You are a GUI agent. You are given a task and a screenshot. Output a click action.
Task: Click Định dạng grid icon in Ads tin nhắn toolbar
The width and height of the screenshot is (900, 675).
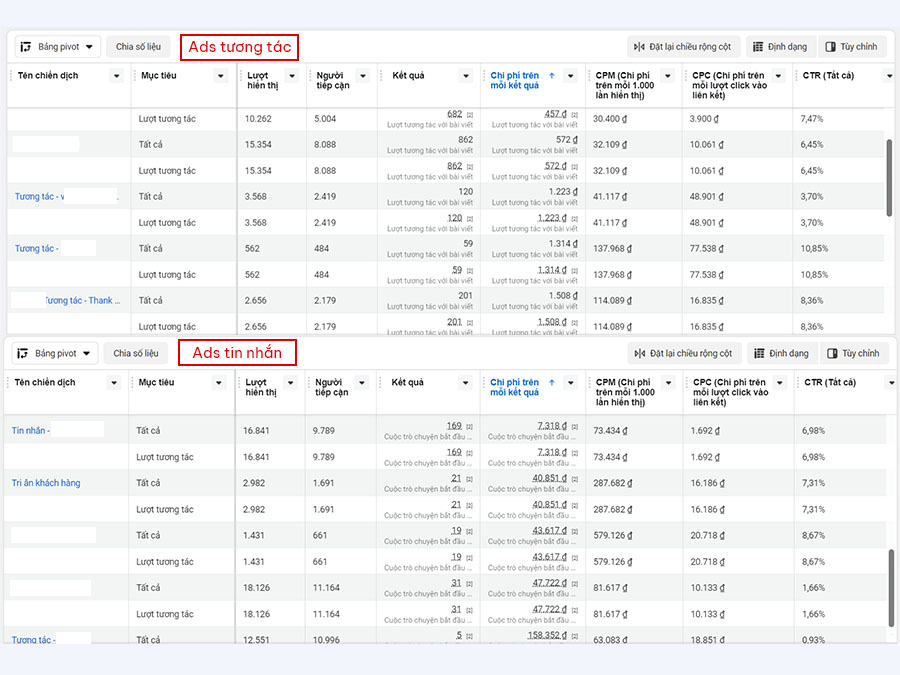tap(757, 353)
